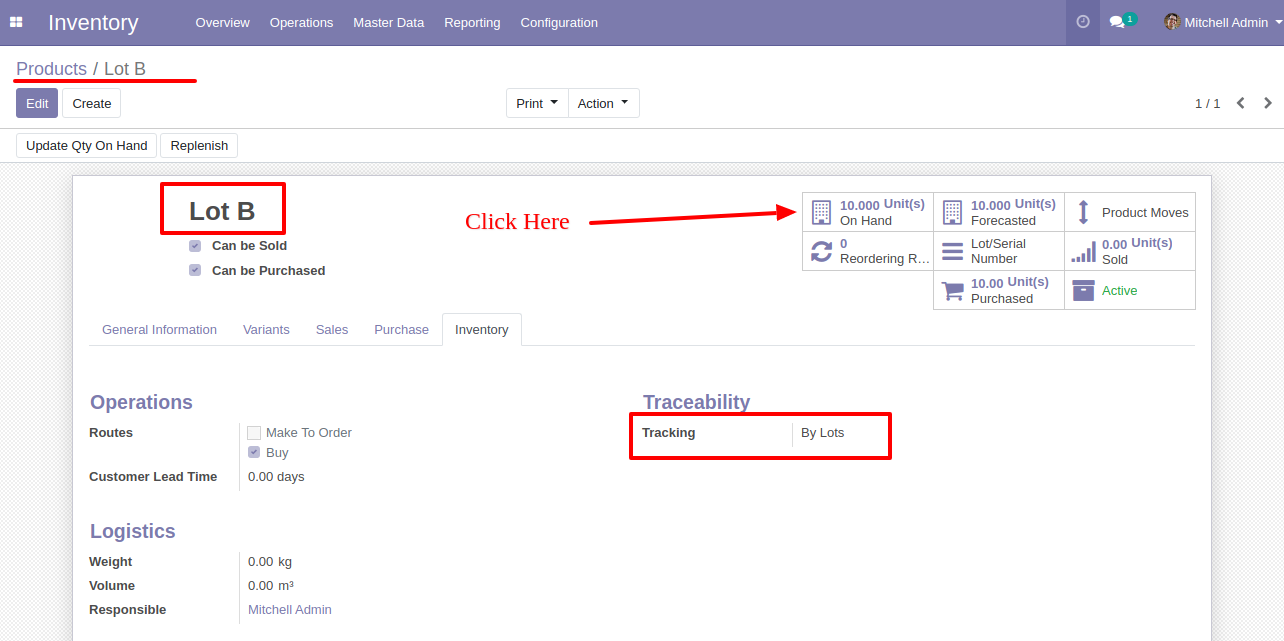This screenshot has width=1284, height=641.
Task: Check the Make To Order route
Action: pyautogui.click(x=254, y=433)
